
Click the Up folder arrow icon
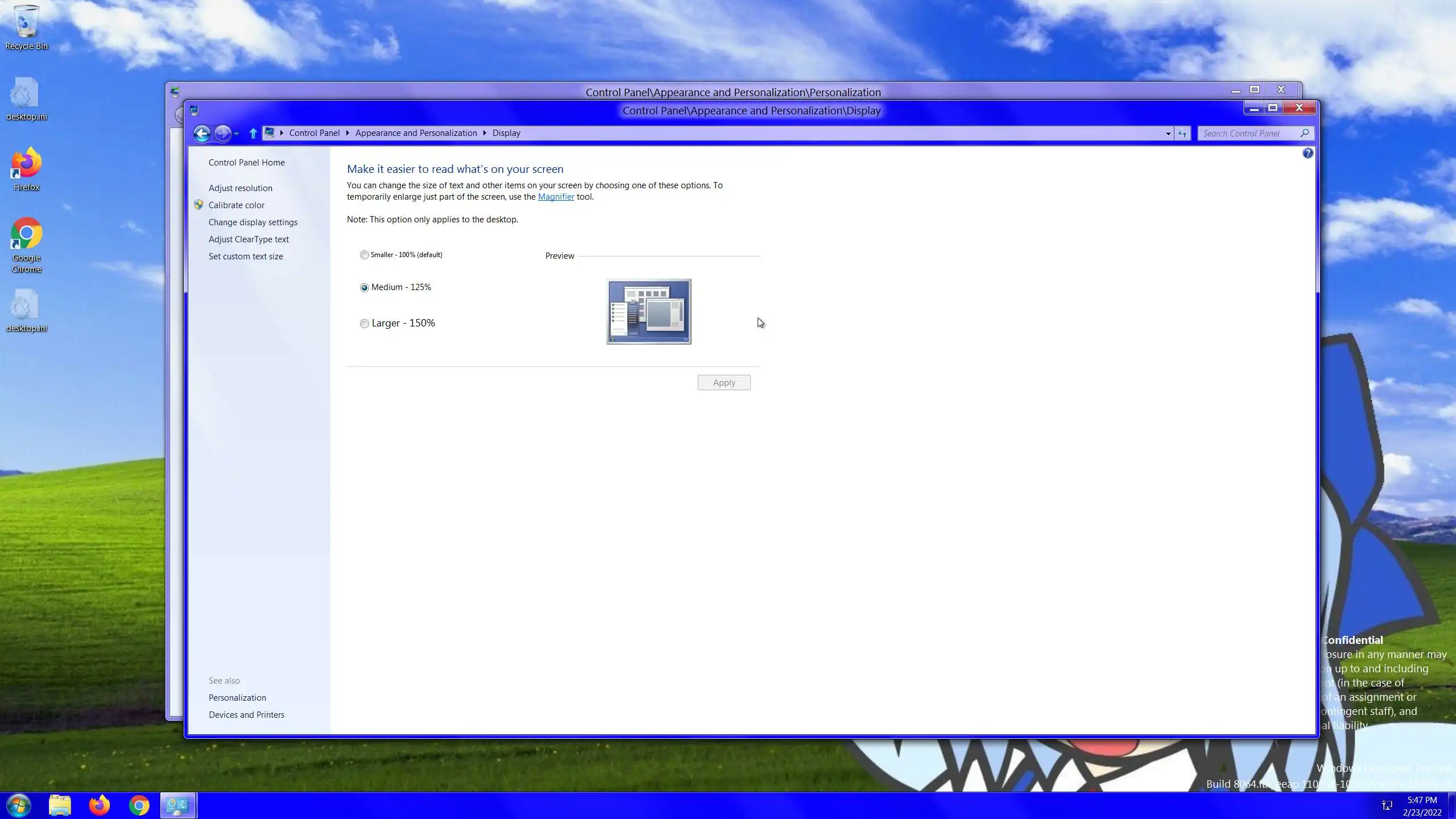[x=253, y=133]
